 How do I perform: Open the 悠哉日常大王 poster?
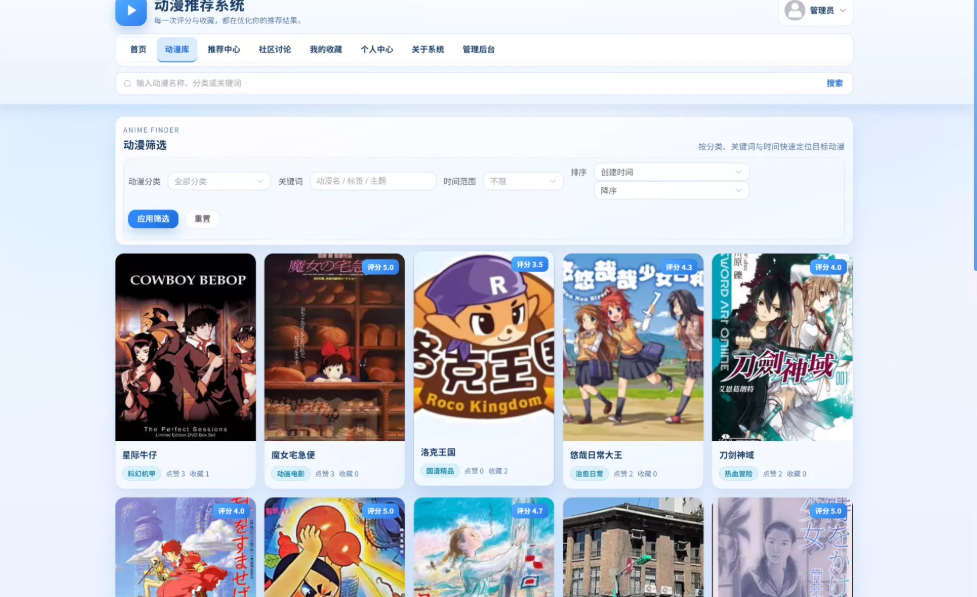click(633, 347)
